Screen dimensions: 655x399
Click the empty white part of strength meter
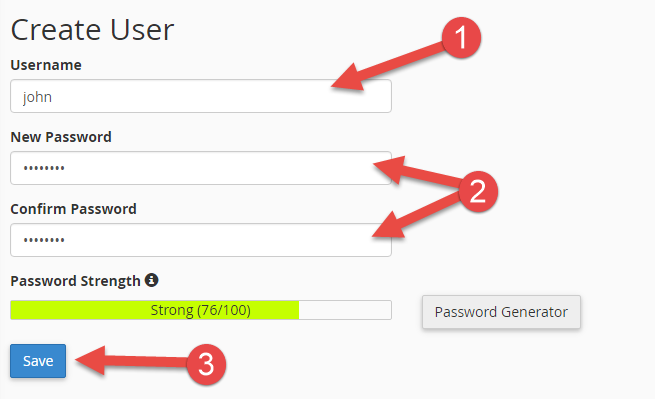pos(345,310)
